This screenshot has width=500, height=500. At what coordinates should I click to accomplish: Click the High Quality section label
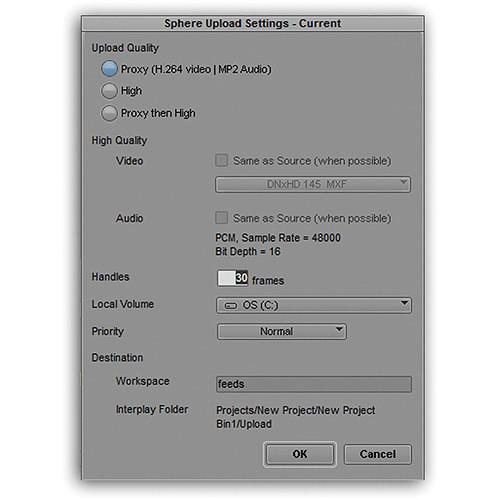point(119,140)
